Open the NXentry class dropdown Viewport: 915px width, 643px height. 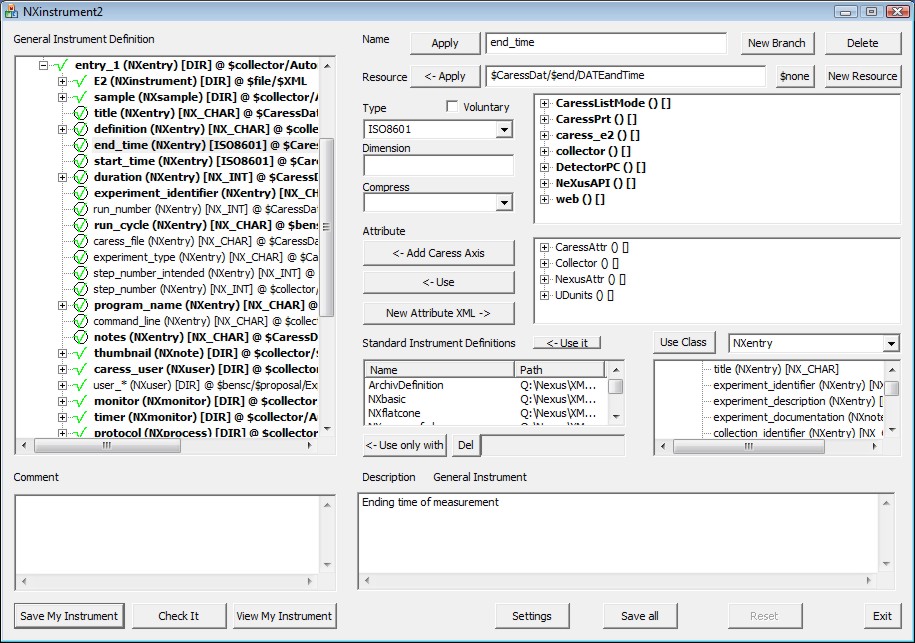point(891,344)
